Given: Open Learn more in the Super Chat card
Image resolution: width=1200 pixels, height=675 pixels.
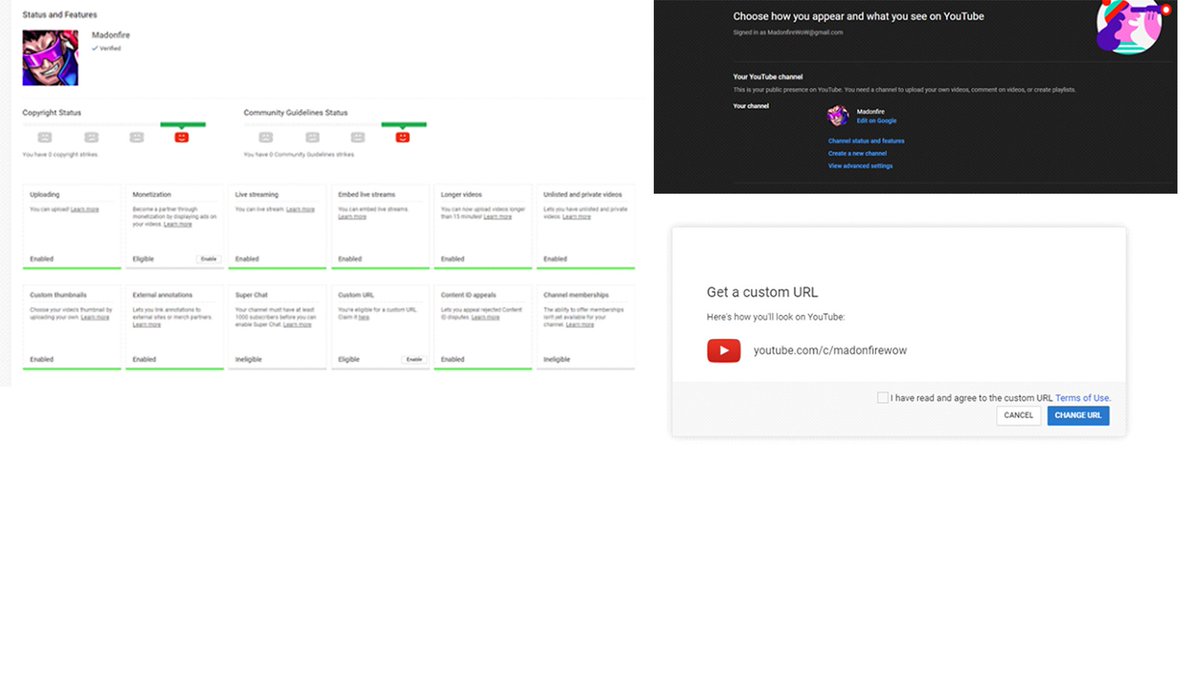Looking at the screenshot, I should tap(297, 324).
